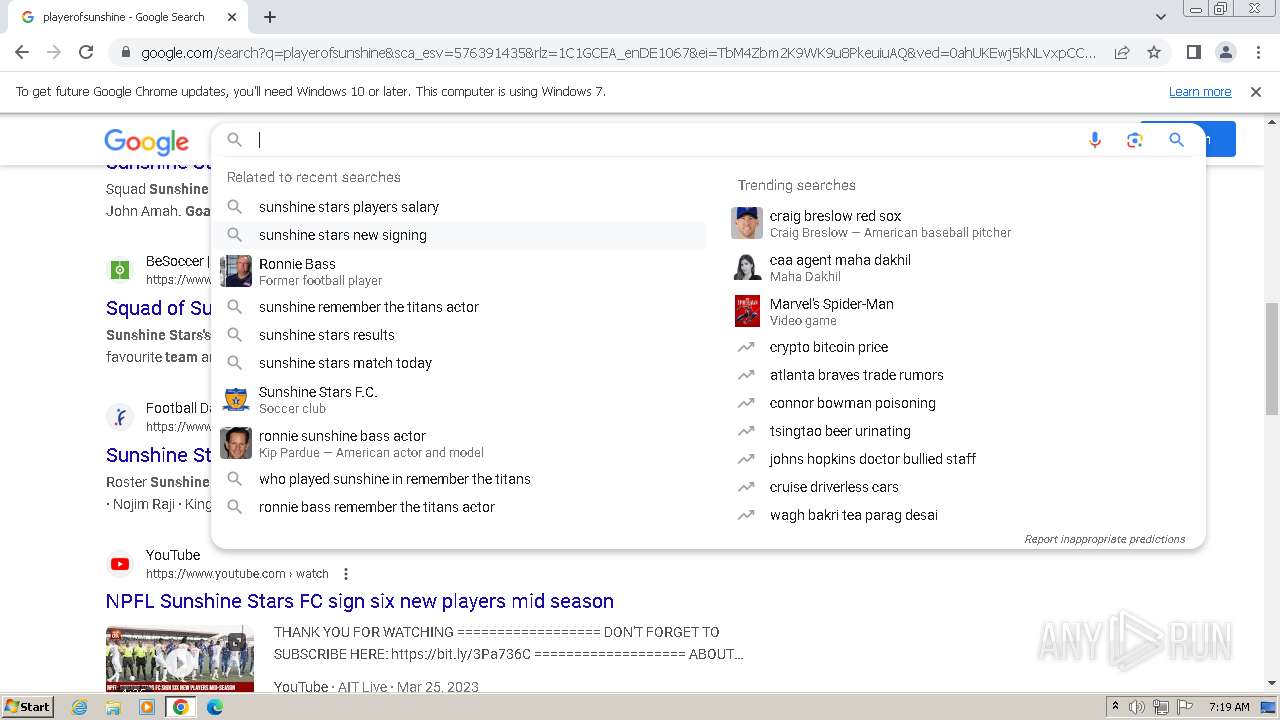Click the Chrome icon in the taskbar
1280x720 pixels.
coord(181,707)
